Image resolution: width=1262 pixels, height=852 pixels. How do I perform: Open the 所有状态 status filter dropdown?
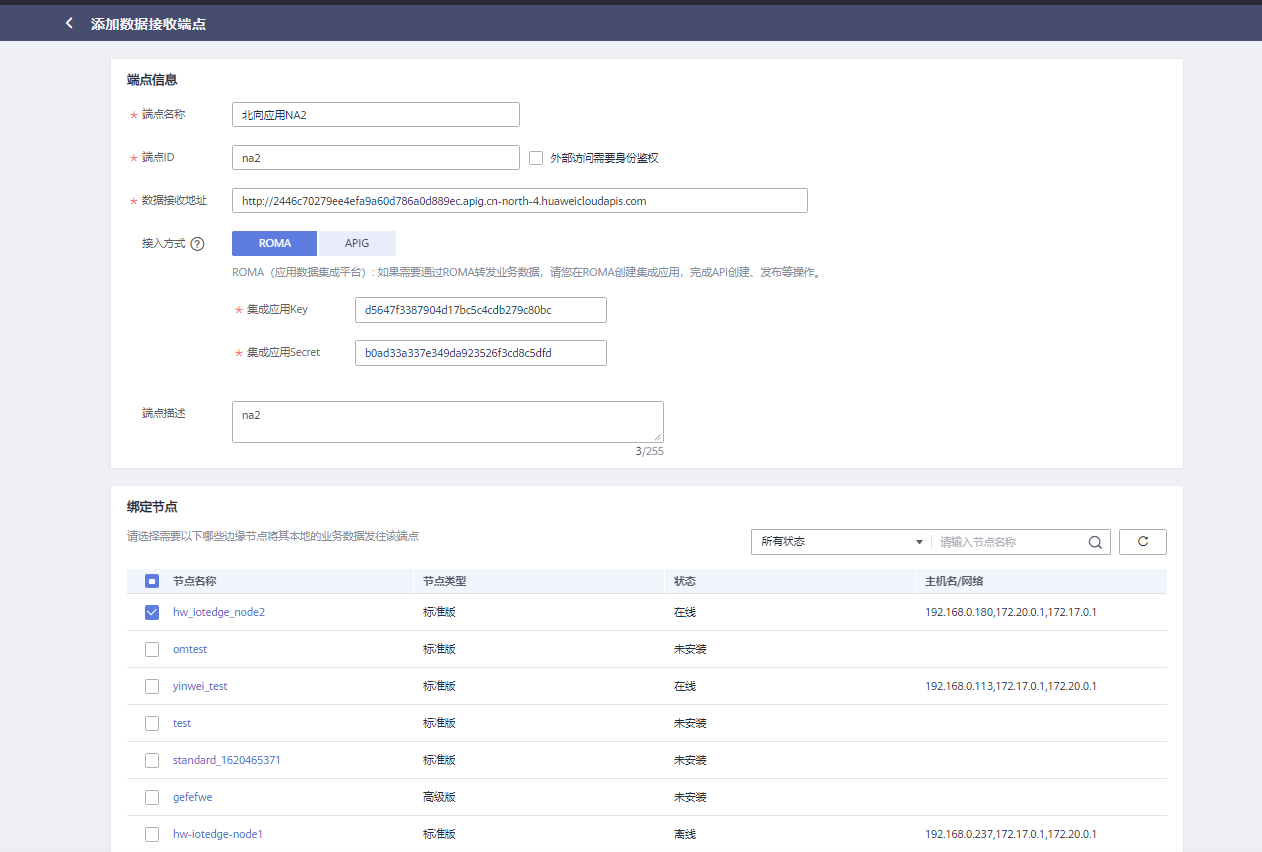pos(841,542)
